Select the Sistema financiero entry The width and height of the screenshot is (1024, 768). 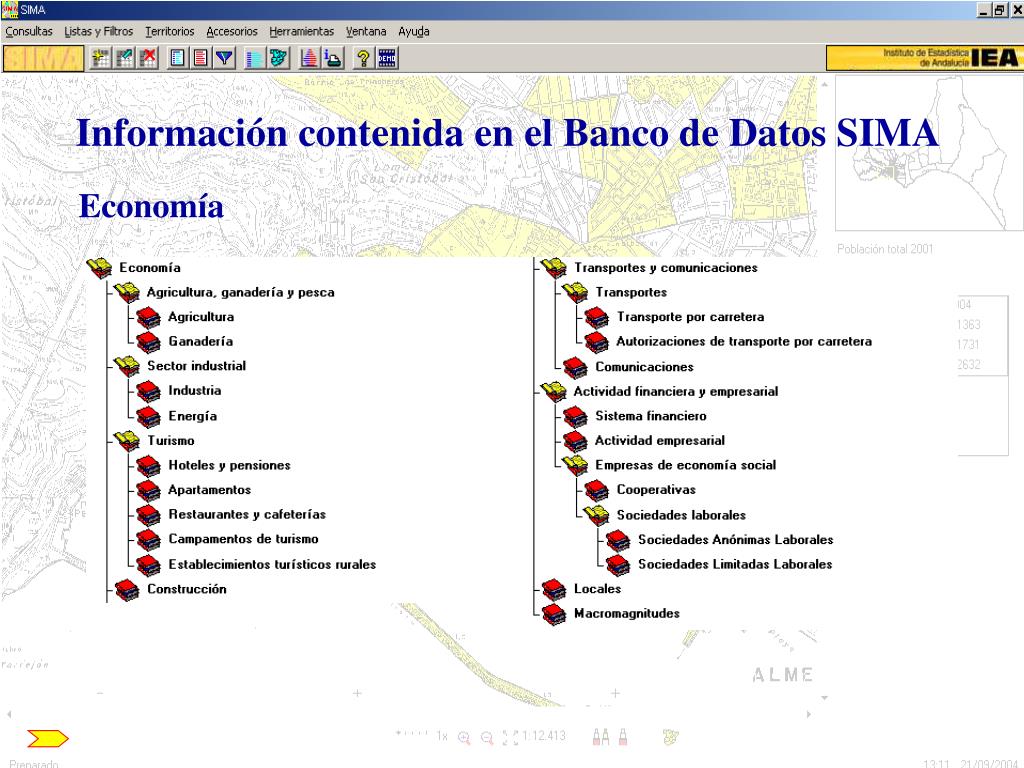(x=650, y=416)
